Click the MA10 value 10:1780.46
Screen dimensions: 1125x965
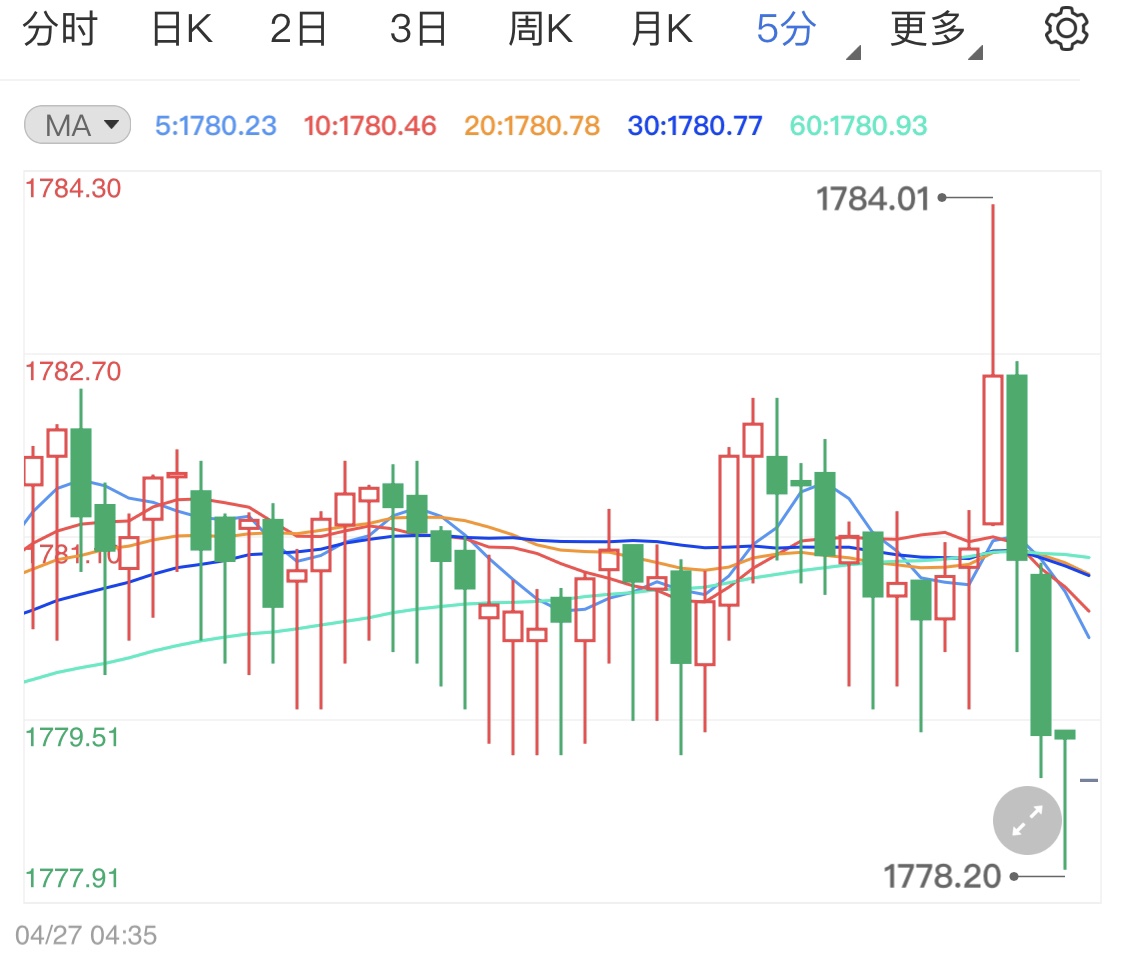[x=369, y=126]
